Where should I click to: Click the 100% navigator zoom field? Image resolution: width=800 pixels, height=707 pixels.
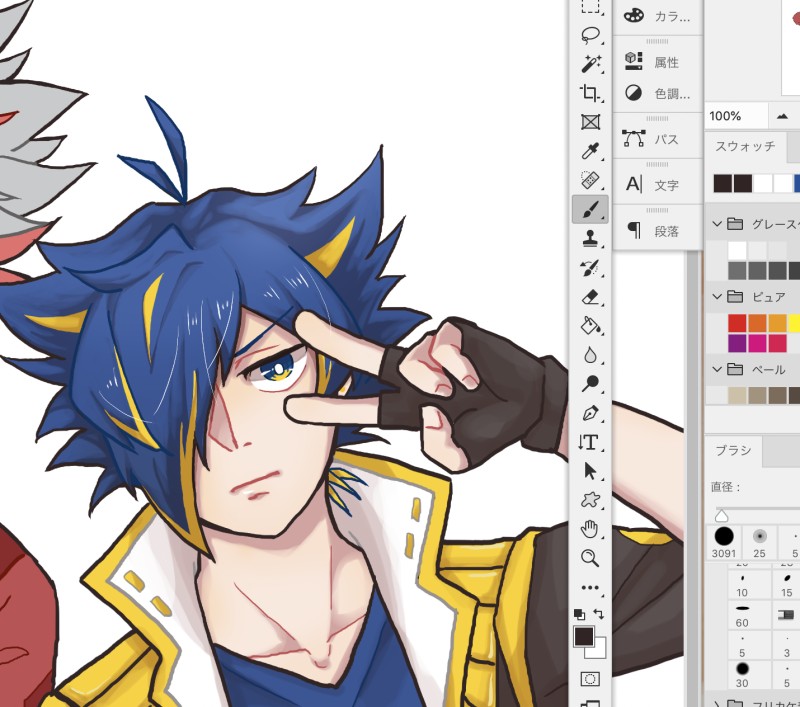(736, 116)
